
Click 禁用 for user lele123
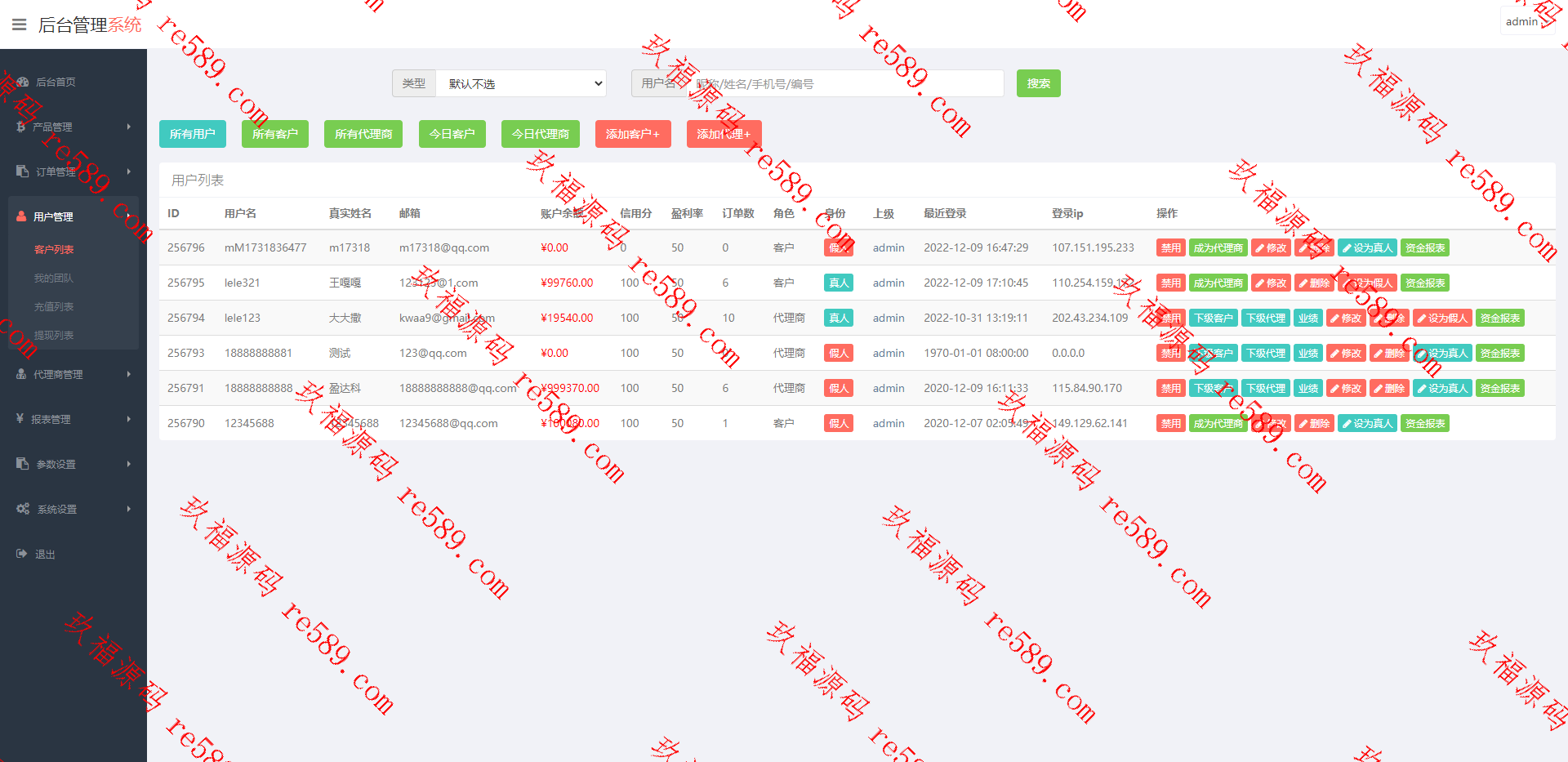pos(1171,319)
